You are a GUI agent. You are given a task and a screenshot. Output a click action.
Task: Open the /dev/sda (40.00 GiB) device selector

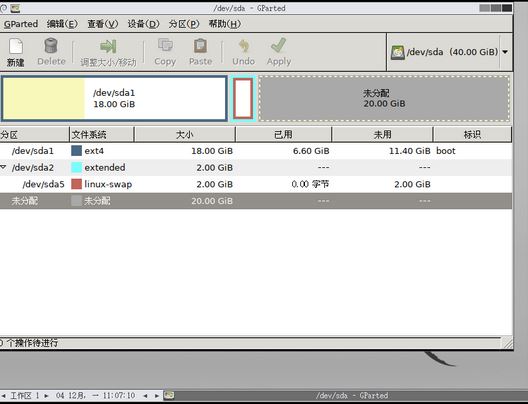click(450, 52)
